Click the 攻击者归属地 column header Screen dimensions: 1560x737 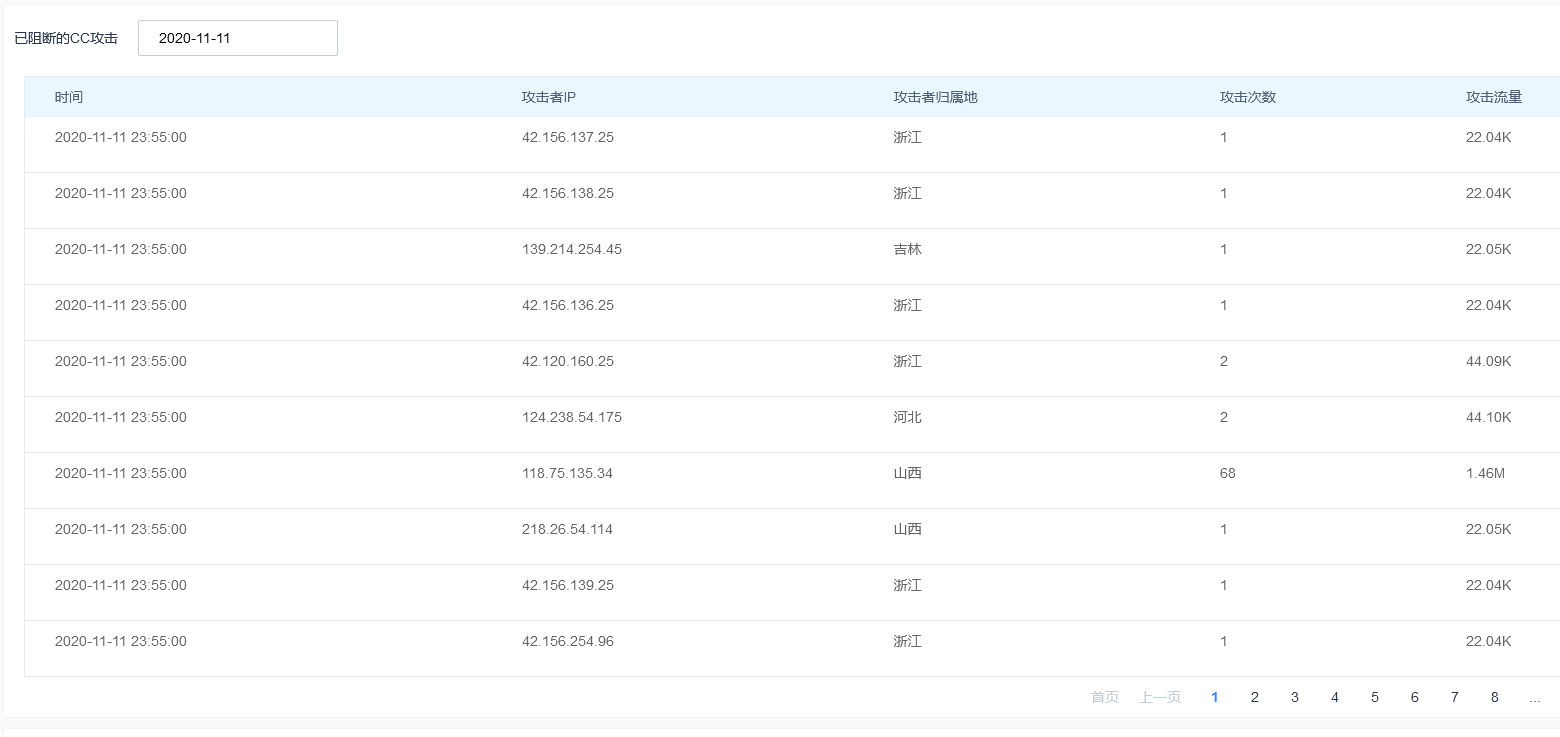[x=935, y=97]
